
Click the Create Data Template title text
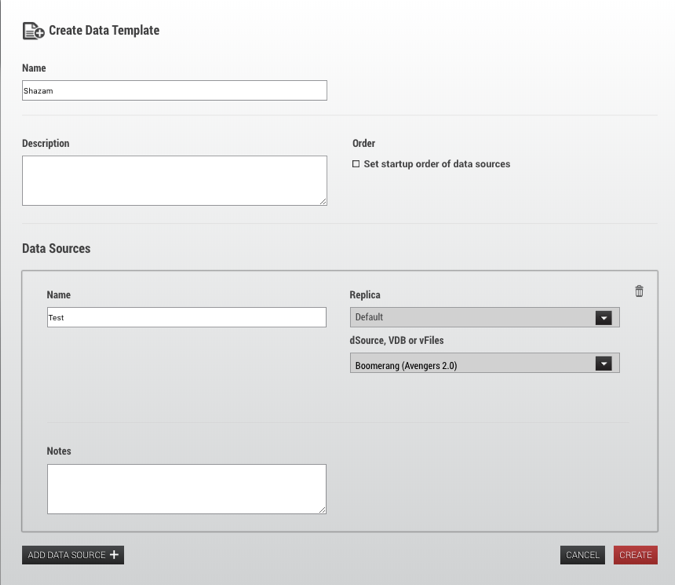[104, 31]
